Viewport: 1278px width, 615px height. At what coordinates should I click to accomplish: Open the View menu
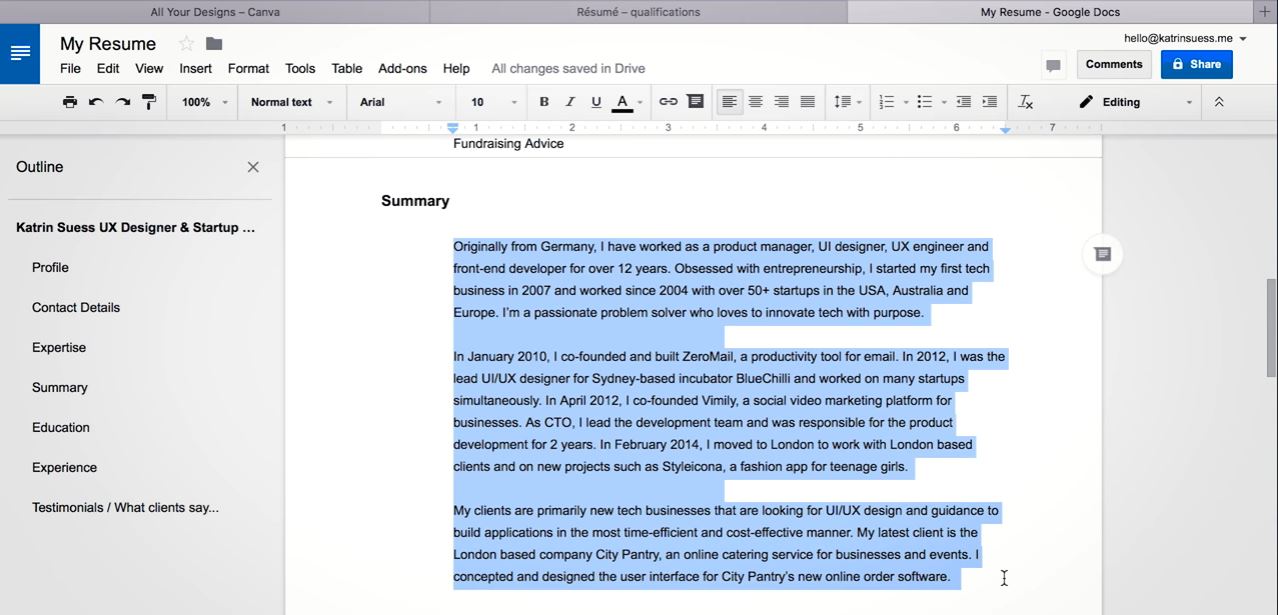click(149, 68)
